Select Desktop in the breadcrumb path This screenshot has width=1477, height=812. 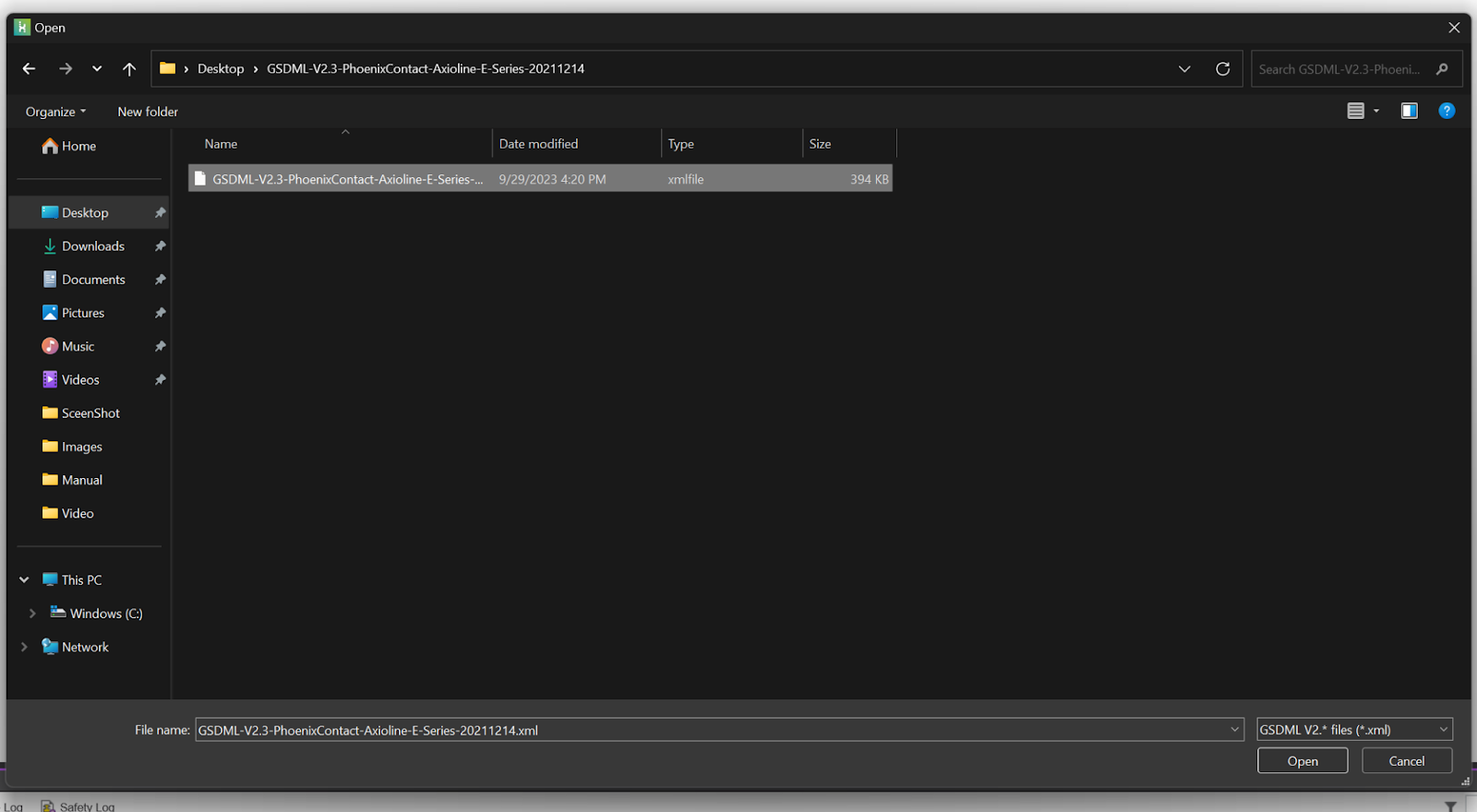point(221,68)
